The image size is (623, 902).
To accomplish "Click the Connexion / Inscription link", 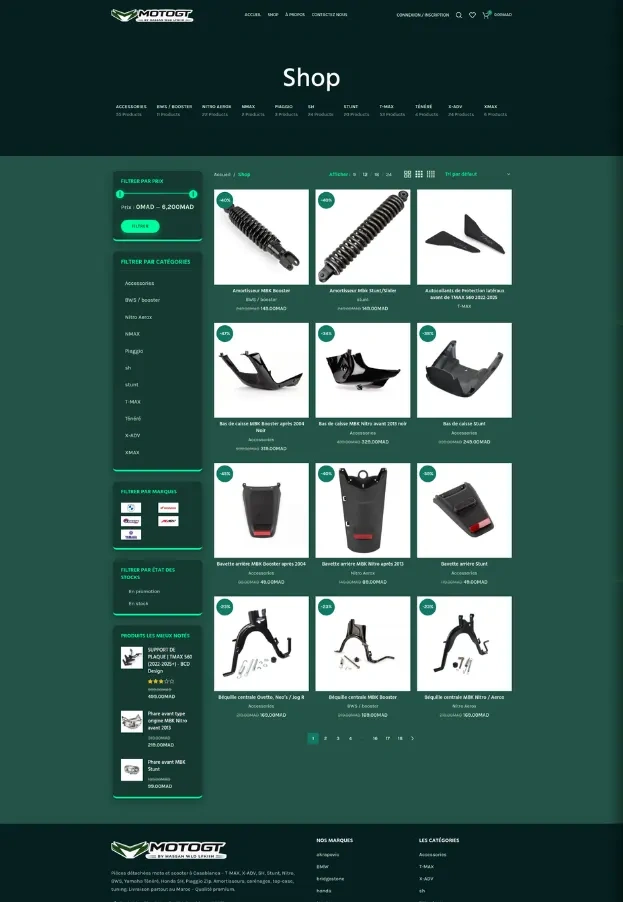I will [423, 15].
